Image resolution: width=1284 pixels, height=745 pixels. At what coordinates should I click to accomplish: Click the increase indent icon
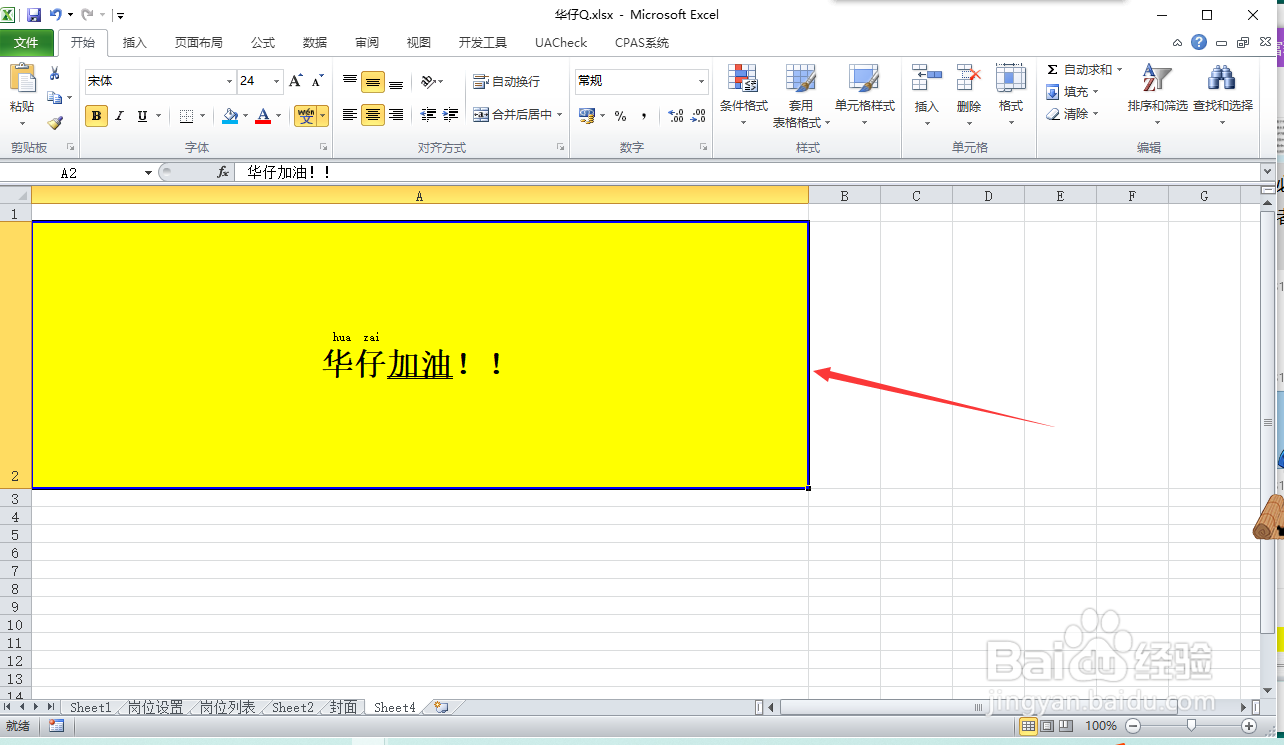pyautogui.click(x=451, y=115)
